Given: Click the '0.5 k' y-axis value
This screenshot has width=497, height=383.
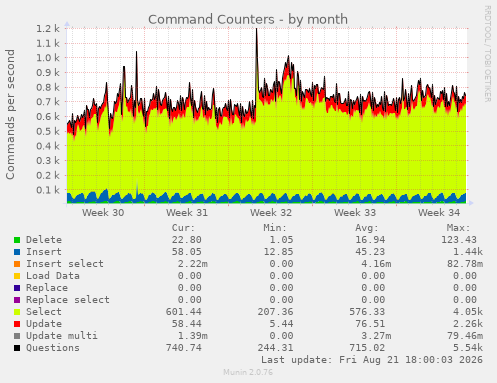Looking at the screenshot, I should point(48,131).
